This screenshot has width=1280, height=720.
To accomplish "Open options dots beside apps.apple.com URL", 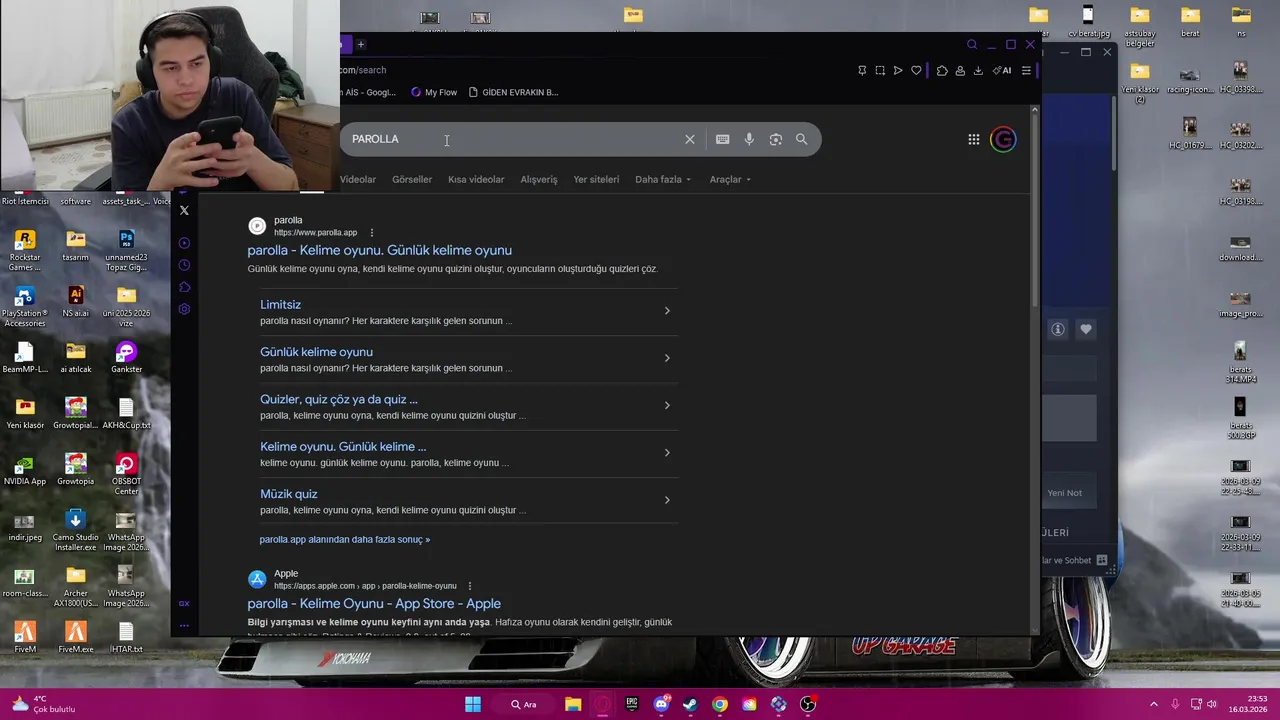I will pyautogui.click(x=469, y=586).
